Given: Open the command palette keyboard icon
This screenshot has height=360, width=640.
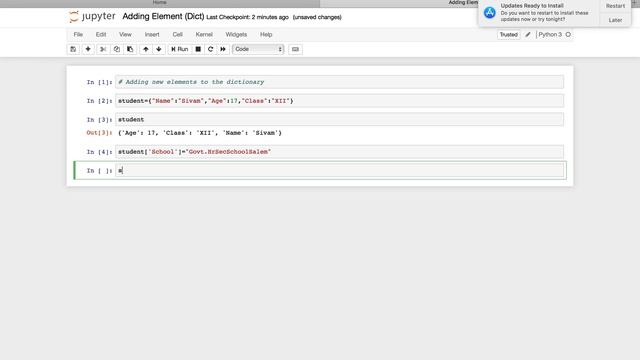Looking at the screenshot, I should [295, 49].
